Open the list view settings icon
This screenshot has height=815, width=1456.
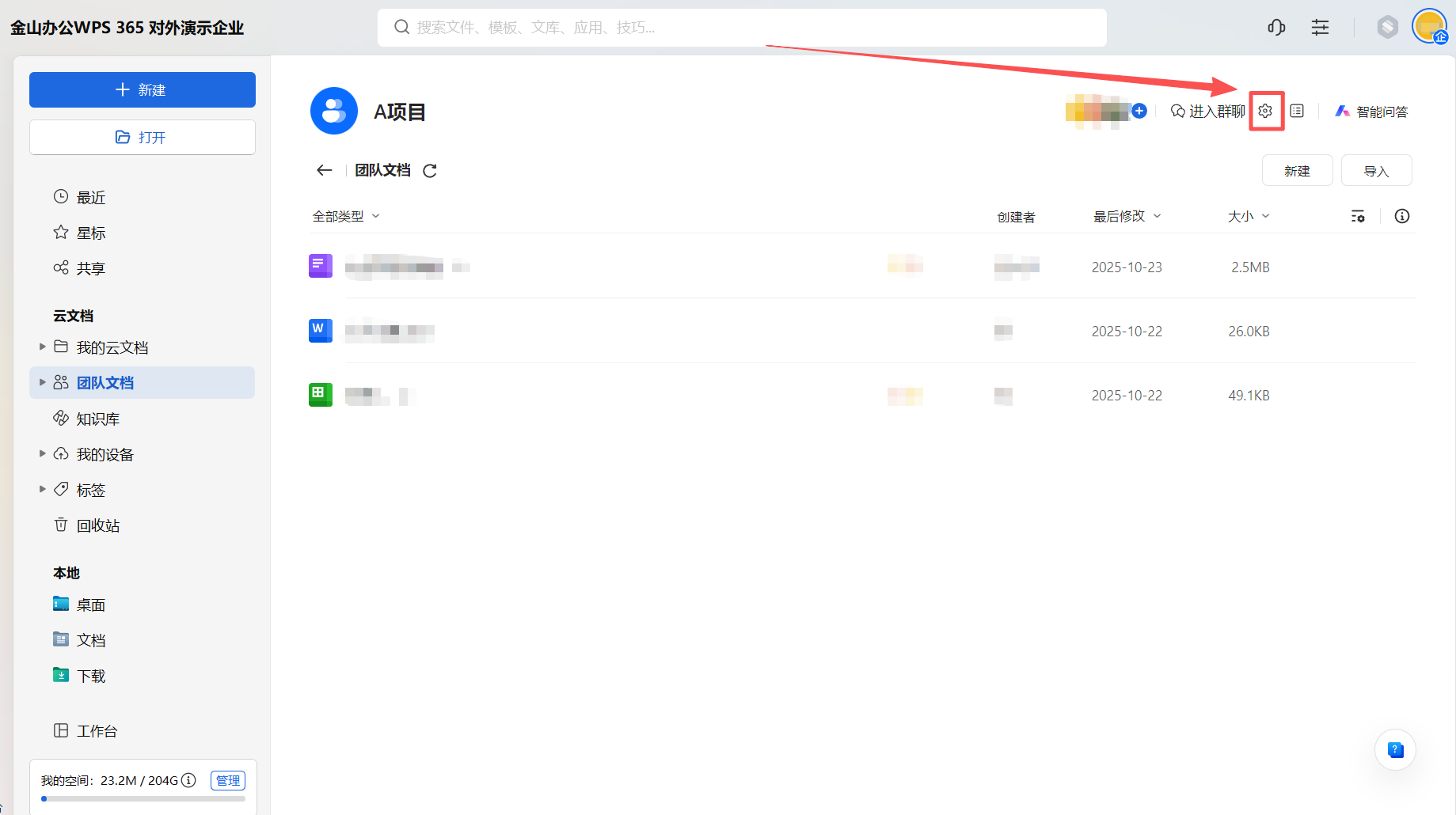[x=1358, y=216]
